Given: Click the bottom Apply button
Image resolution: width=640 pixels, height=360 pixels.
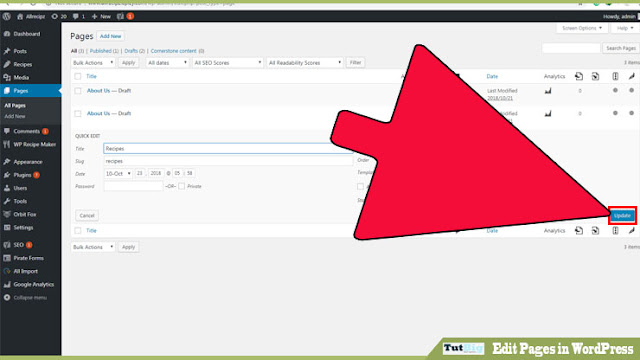Looking at the screenshot, I should tap(128, 247).
